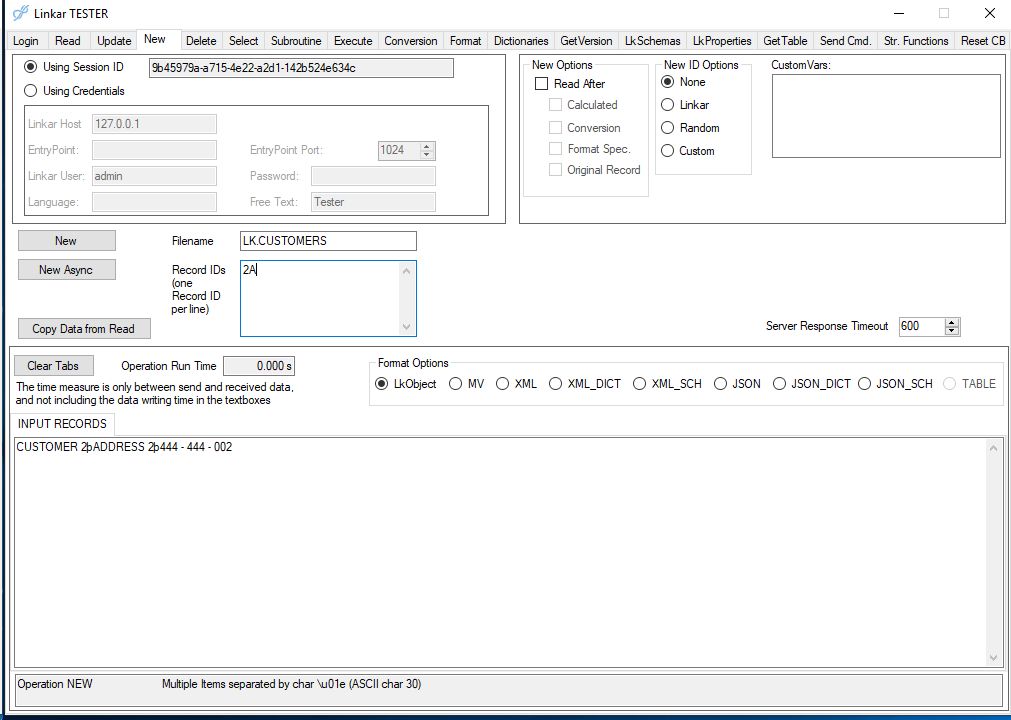
Task: Select the Reset CB tab
Action: coord(983,41)
